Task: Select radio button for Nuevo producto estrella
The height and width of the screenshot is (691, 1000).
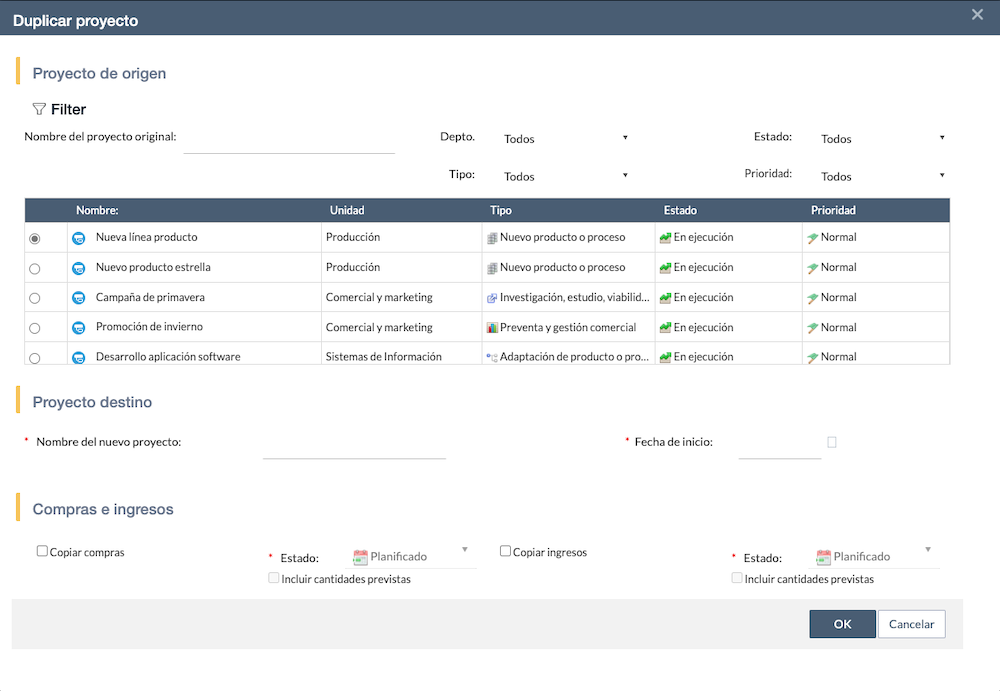Action: coord(35,268)
